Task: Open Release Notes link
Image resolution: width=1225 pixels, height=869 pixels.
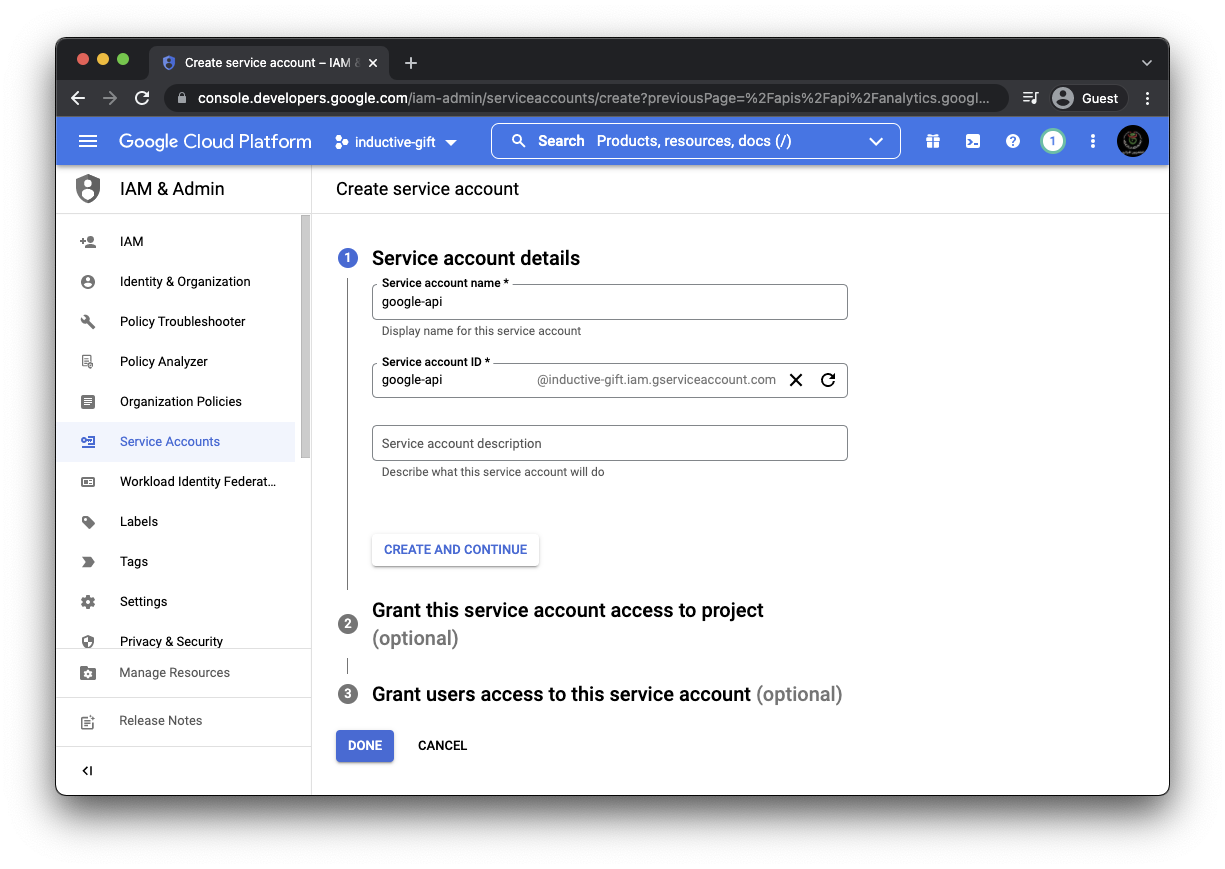Action: pos(183,721)
